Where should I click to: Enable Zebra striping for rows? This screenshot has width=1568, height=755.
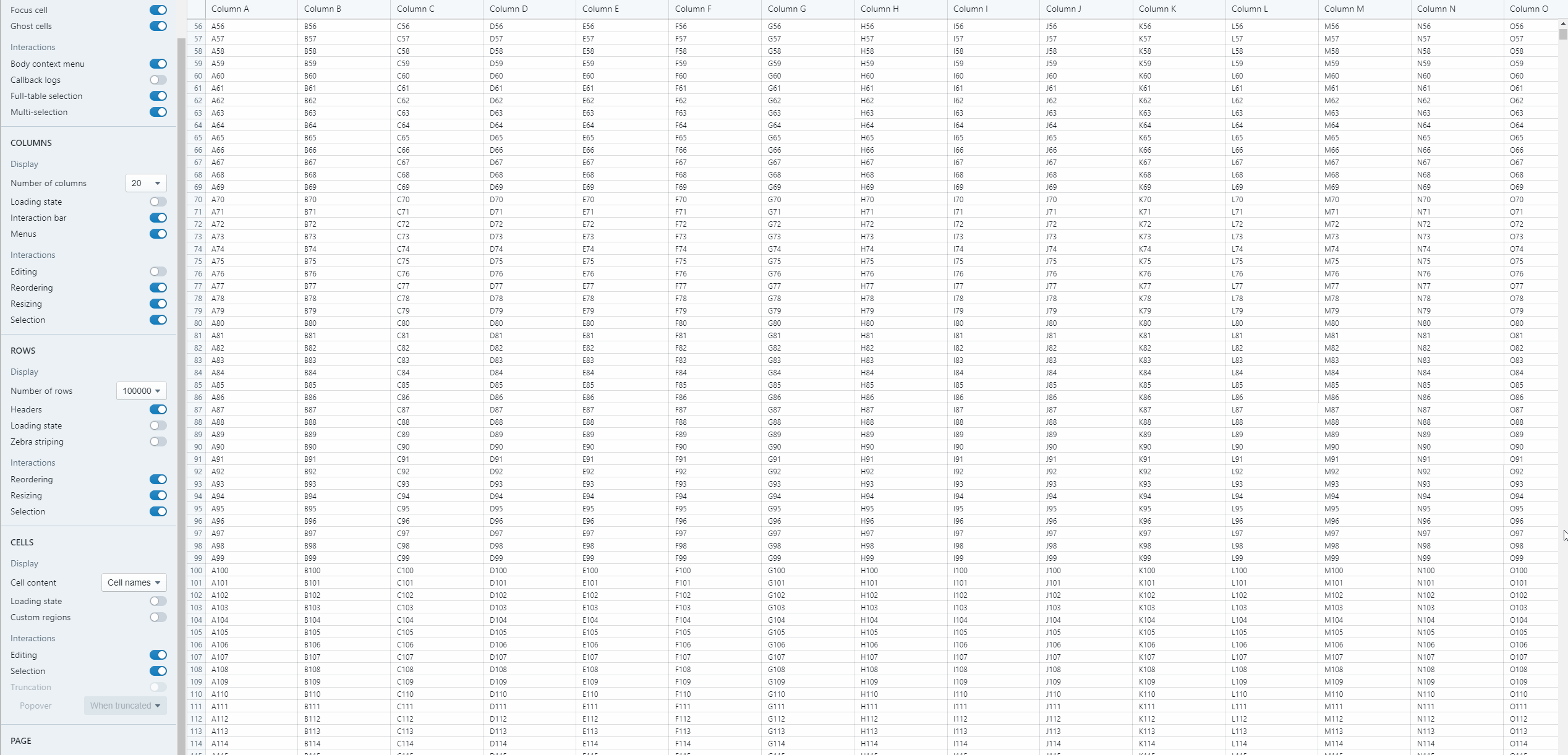point(158,441)
